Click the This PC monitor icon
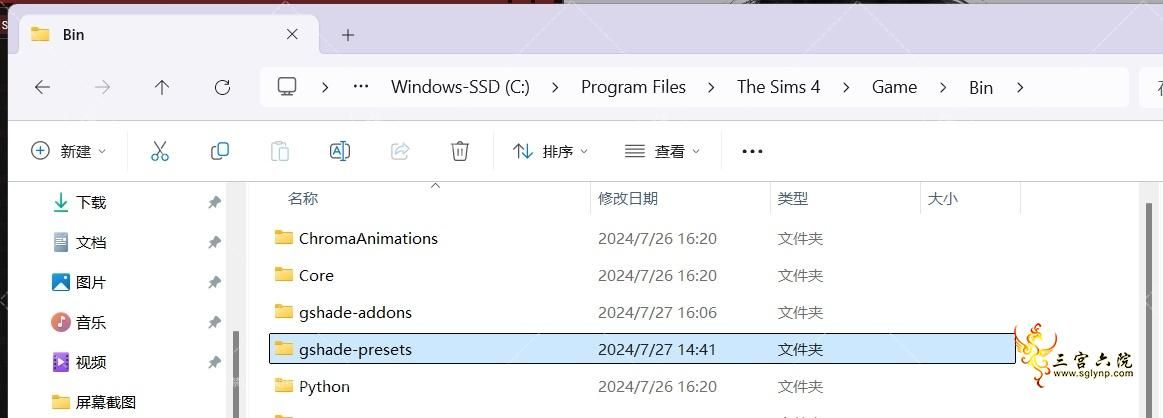1163x418 pixels. pyautogui.click(x=287, y=87)
